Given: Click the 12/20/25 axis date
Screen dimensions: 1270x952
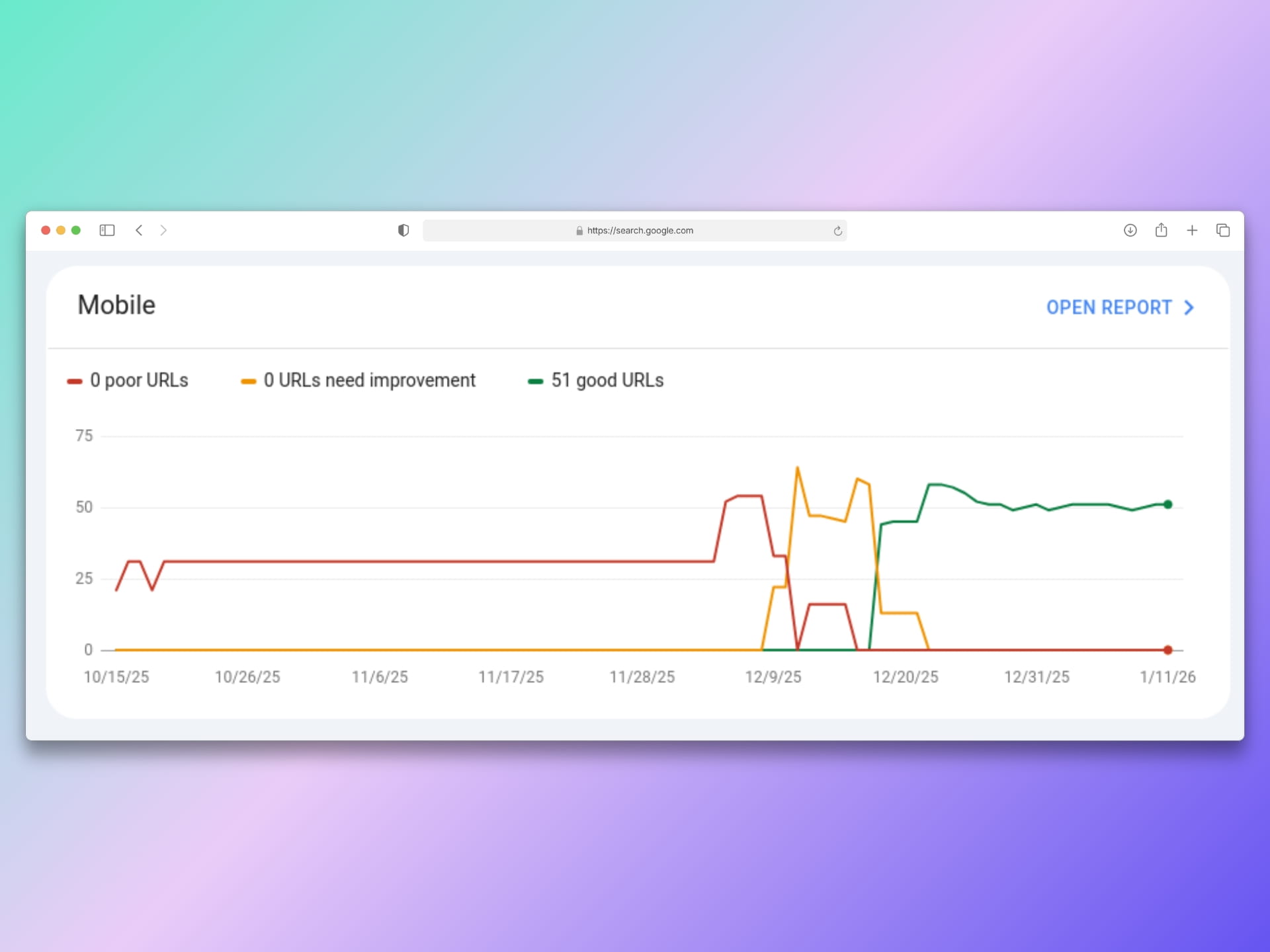Looking at the screenshot, I should click(x=906, y=677).
